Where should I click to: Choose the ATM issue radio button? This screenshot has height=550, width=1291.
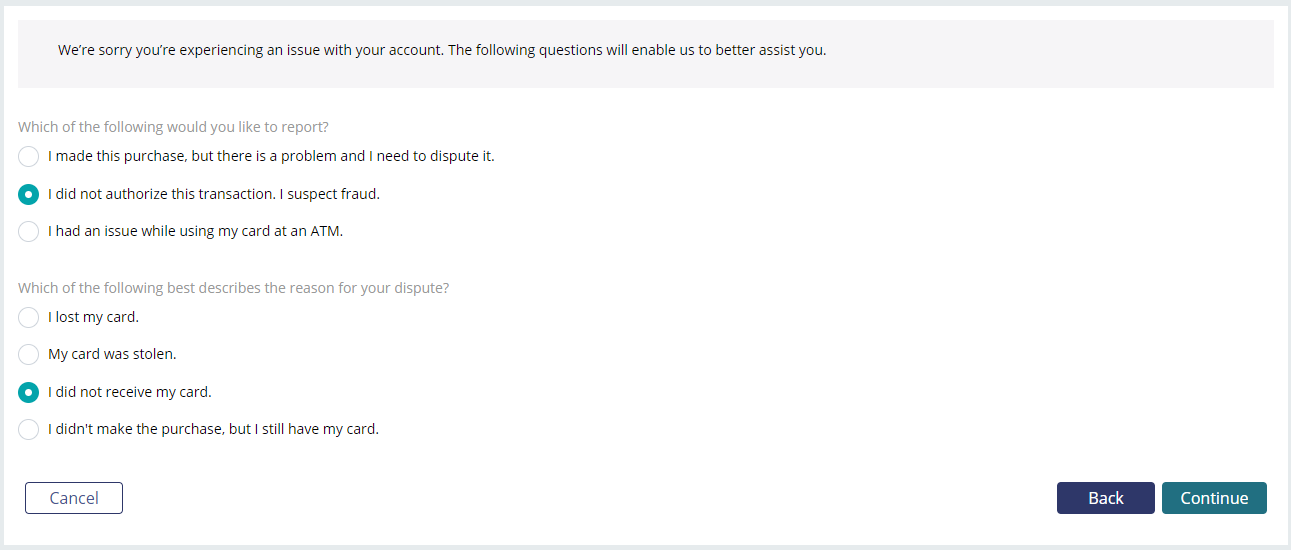pyautogui.click(x=29, y=231)
